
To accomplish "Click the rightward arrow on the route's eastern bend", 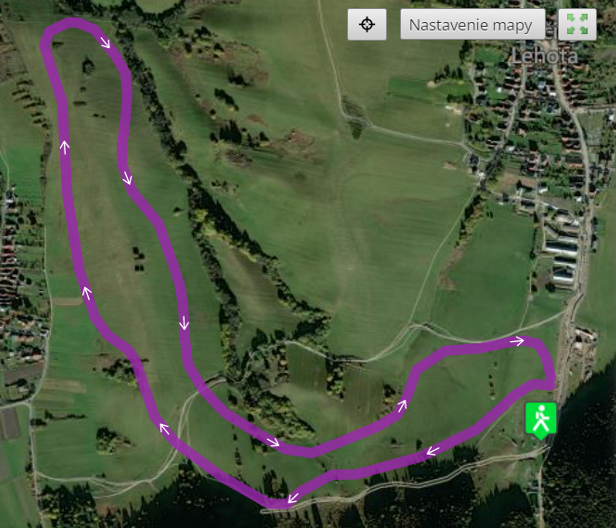I will pyautogui.click(x=517, y=341).
